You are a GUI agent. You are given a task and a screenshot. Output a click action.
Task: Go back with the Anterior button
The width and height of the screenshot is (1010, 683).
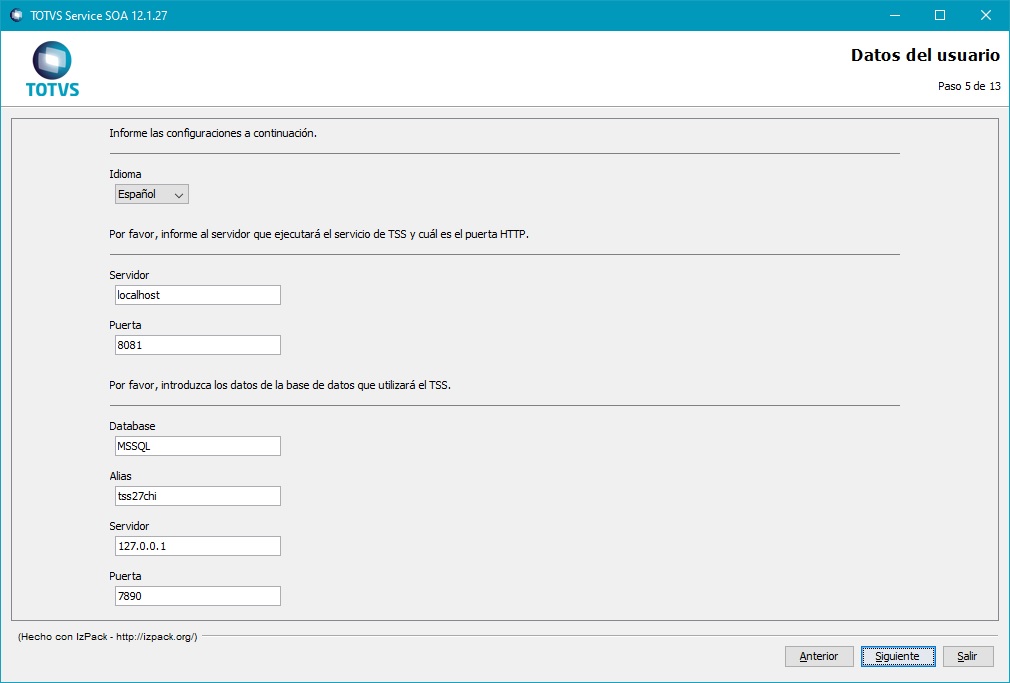(819, 656)
